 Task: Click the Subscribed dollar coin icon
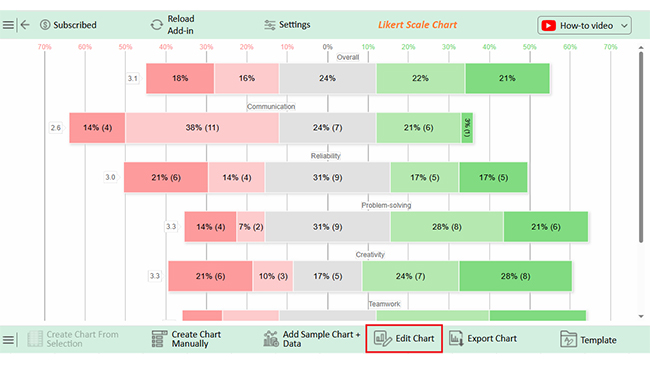45,25
